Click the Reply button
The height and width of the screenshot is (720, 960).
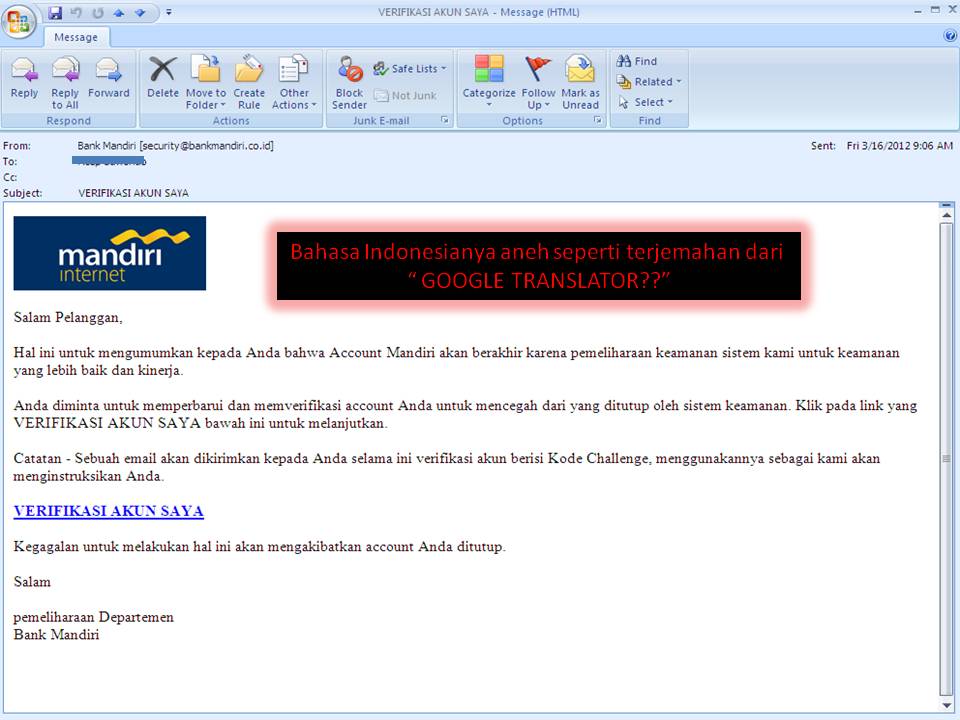click(x=24, y=78)
